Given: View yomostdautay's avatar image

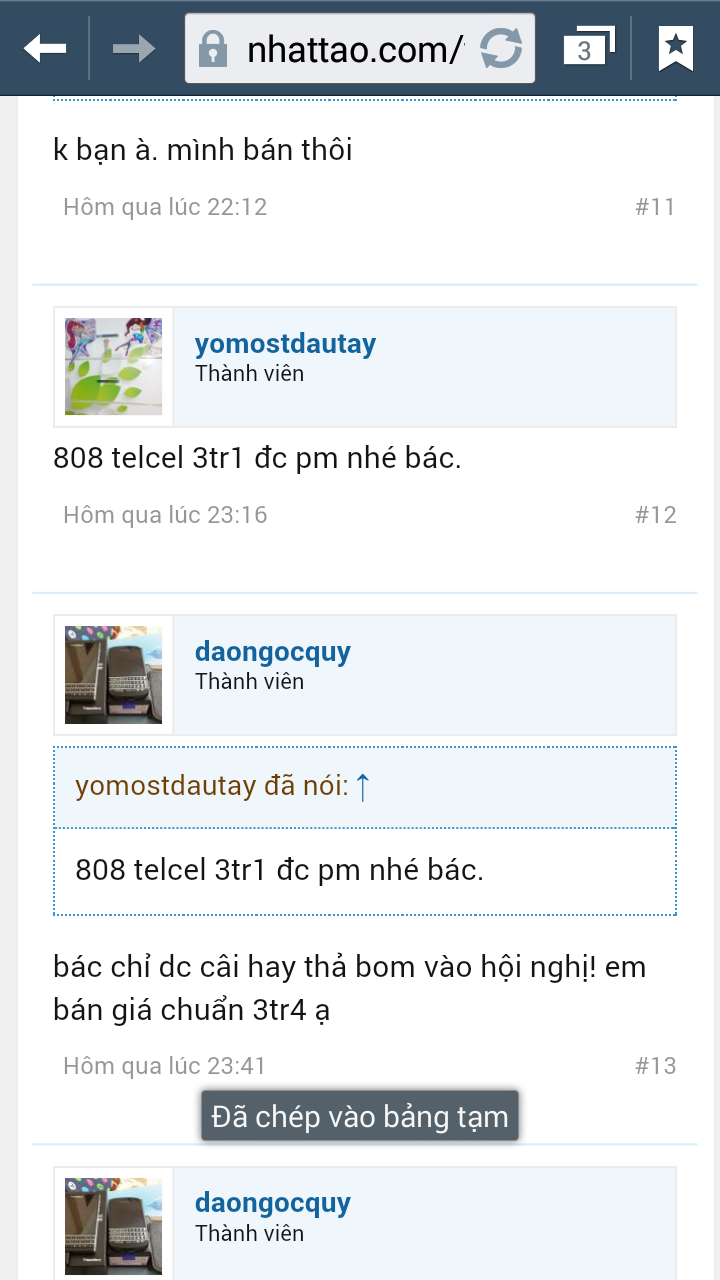Looking at the screenshot, I should point(113,367).
